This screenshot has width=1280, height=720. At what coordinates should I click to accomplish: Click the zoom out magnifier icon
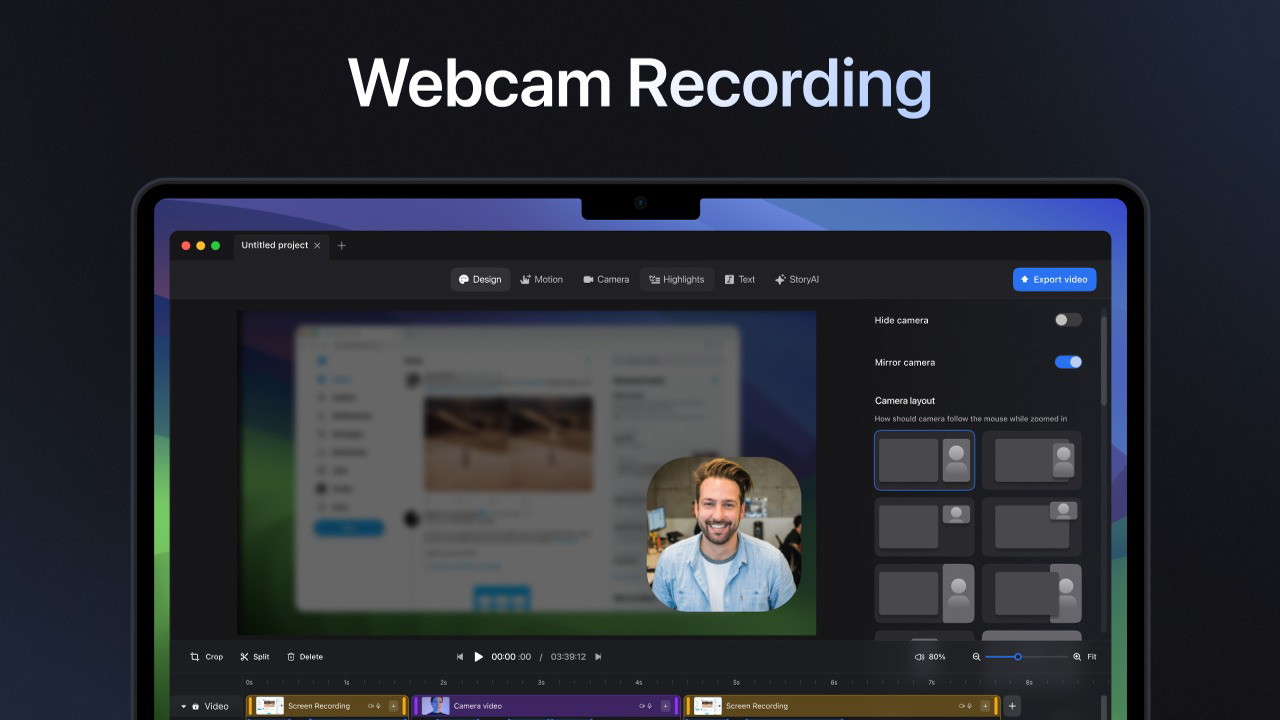(976, 657)
